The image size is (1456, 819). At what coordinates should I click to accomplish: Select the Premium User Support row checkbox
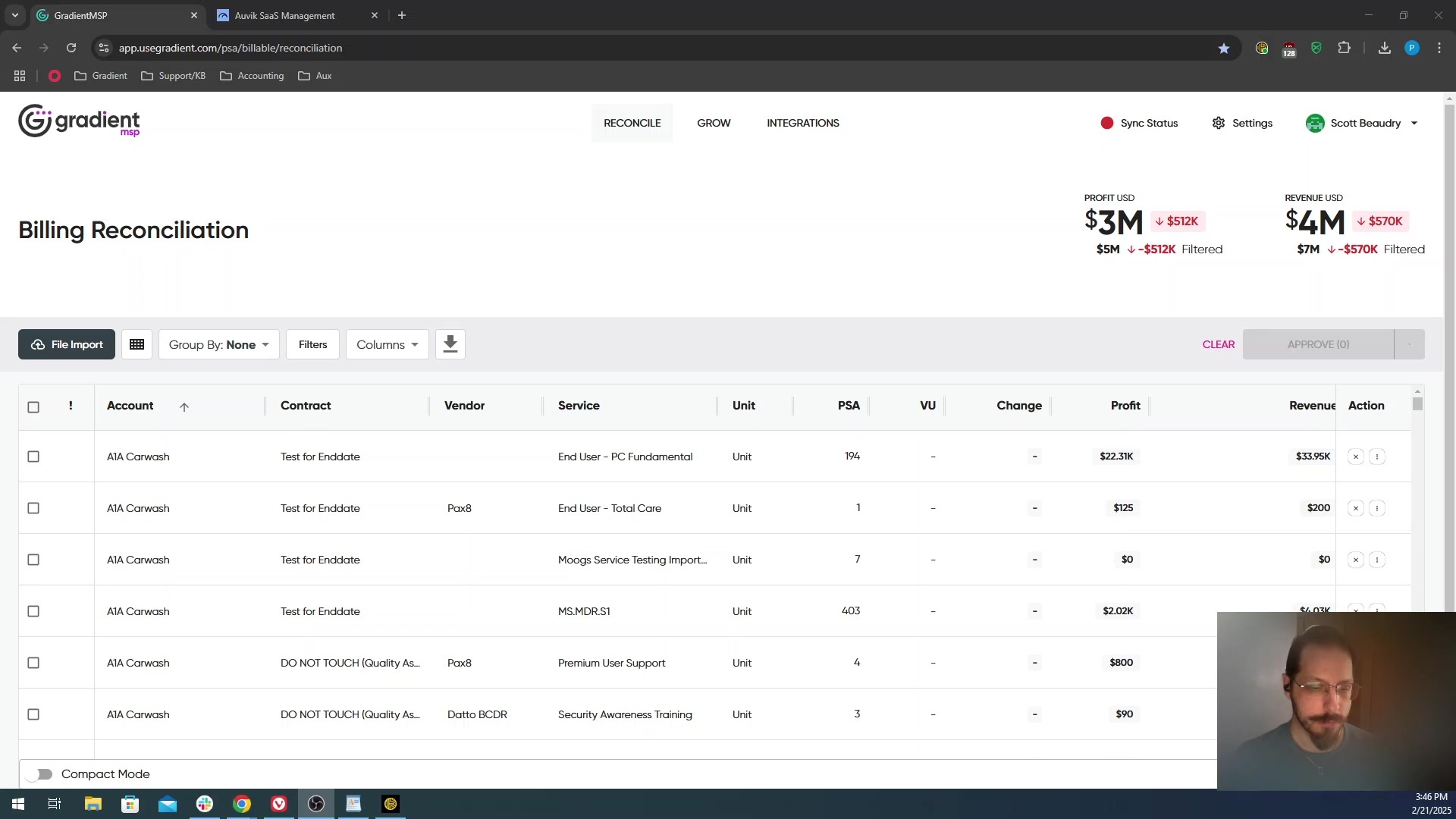coord(33,663)
